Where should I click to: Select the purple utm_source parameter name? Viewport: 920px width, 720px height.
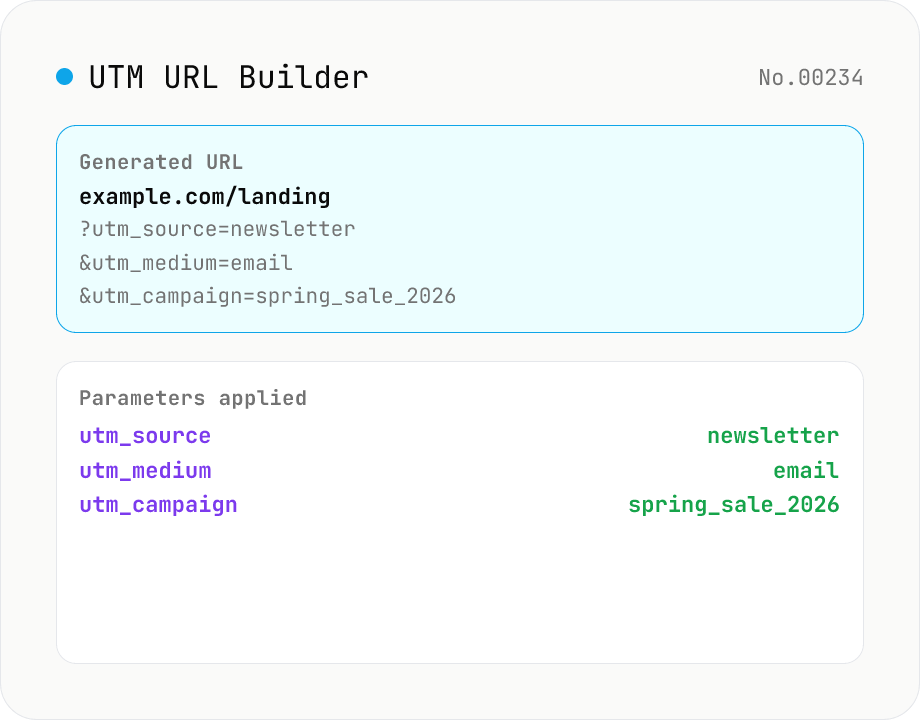[x=145, y=436]
